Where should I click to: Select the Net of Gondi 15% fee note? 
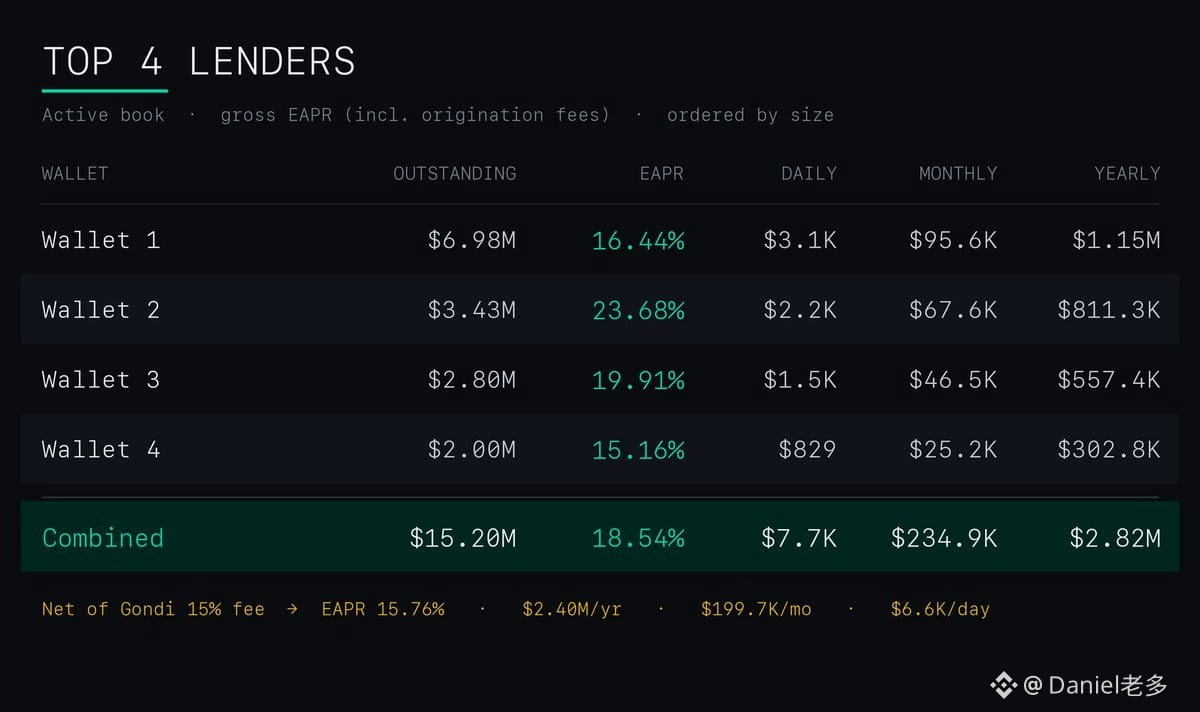click(x=153, y=608)
